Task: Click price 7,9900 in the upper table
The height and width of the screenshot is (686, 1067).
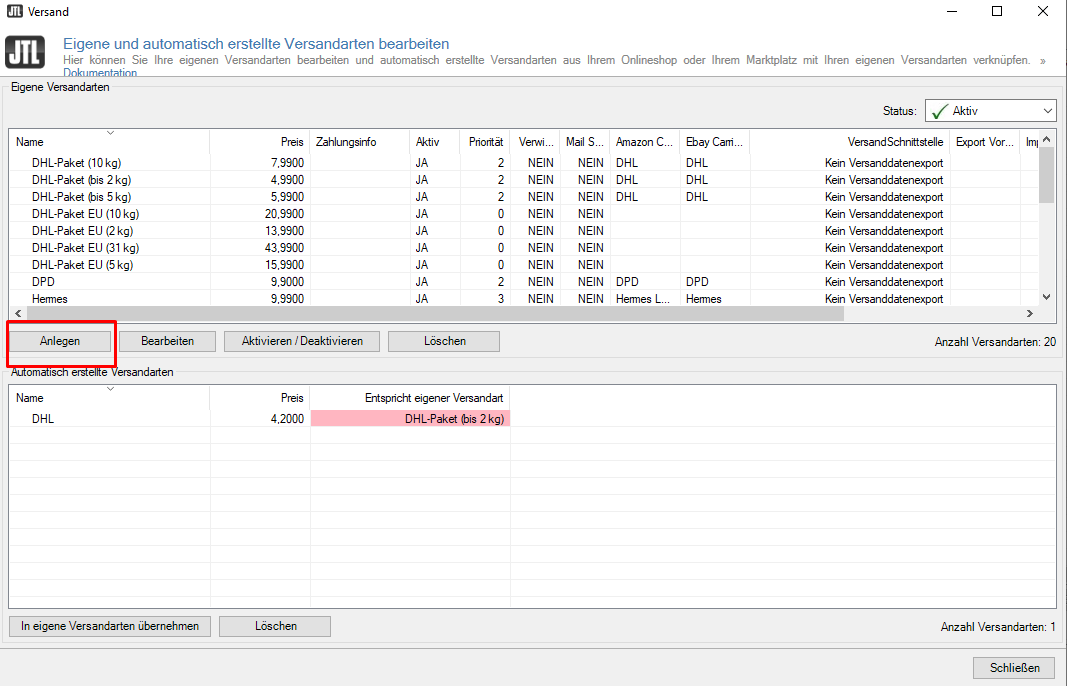Action: (x=287, y=163)
